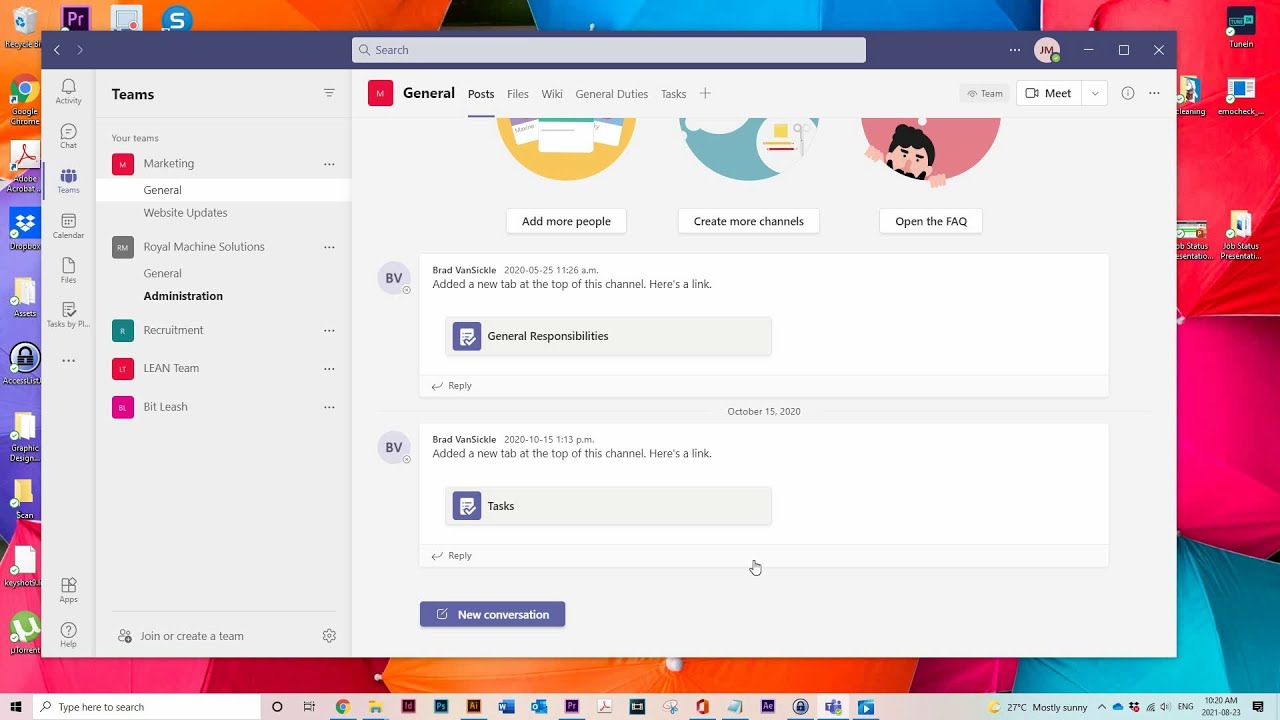Screen dimensions: 1280x720
Task: Switch to the Files tab
Action: (518, 94)
